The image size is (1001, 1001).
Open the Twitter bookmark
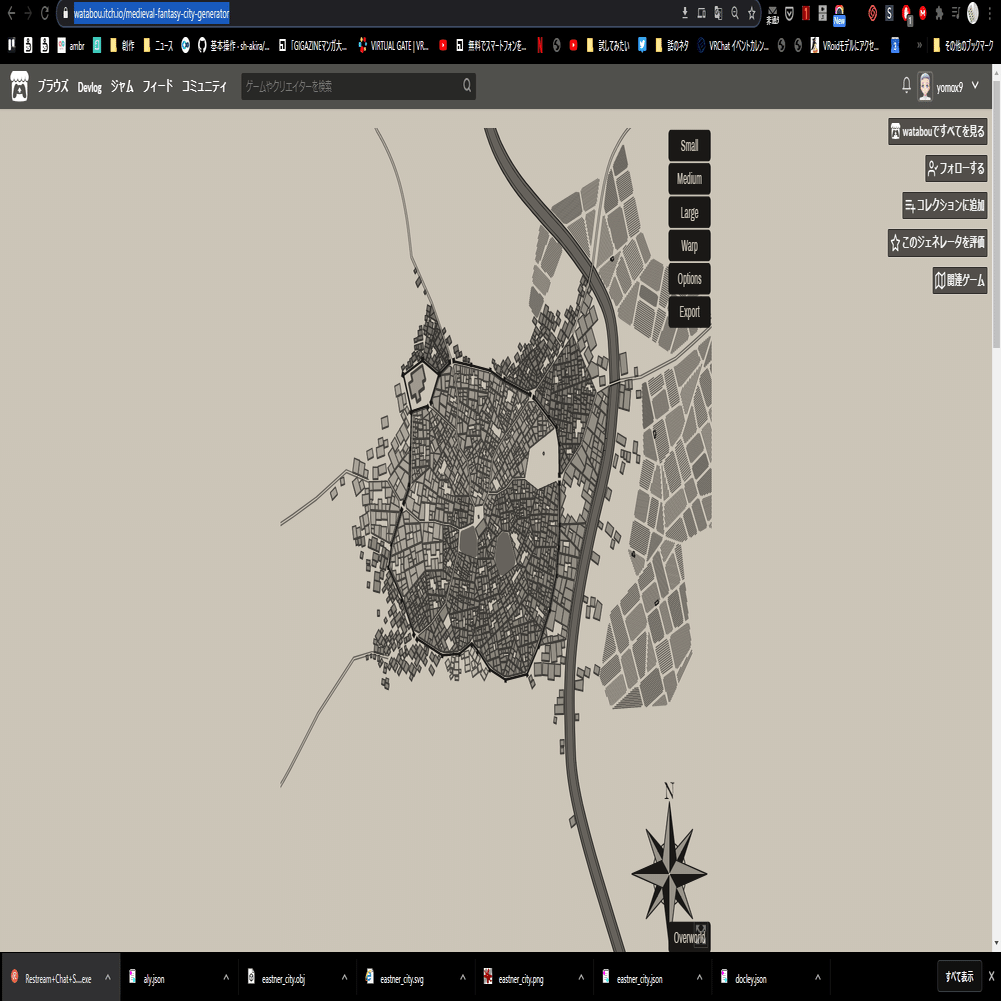tap(642, 45)
